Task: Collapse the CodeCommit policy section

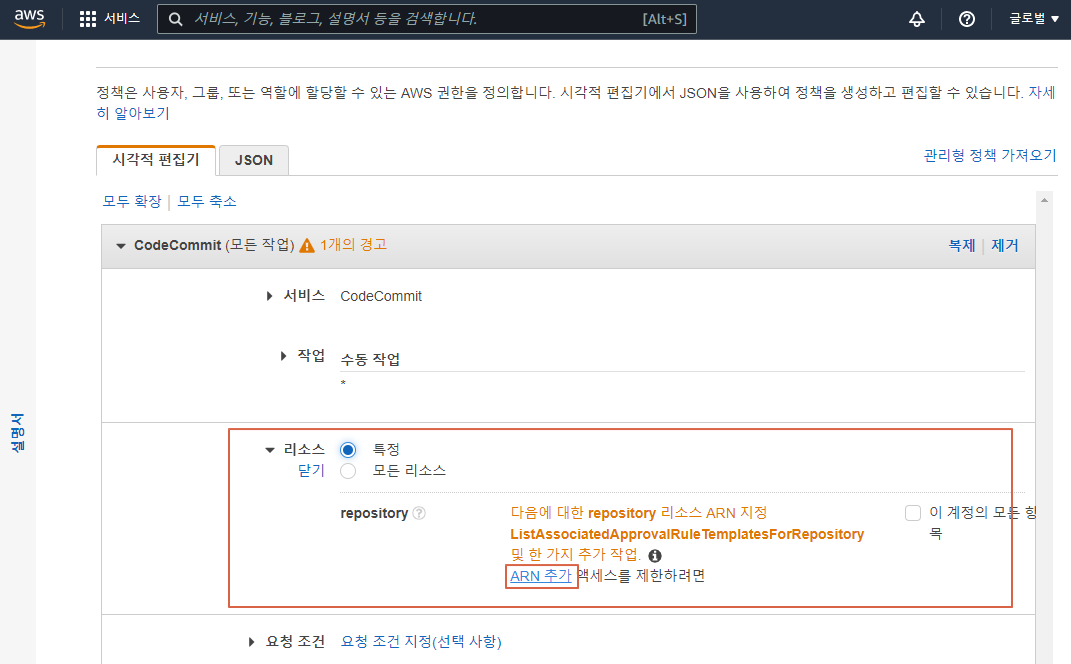Action: pyautogui.click(x=121, y=246)
